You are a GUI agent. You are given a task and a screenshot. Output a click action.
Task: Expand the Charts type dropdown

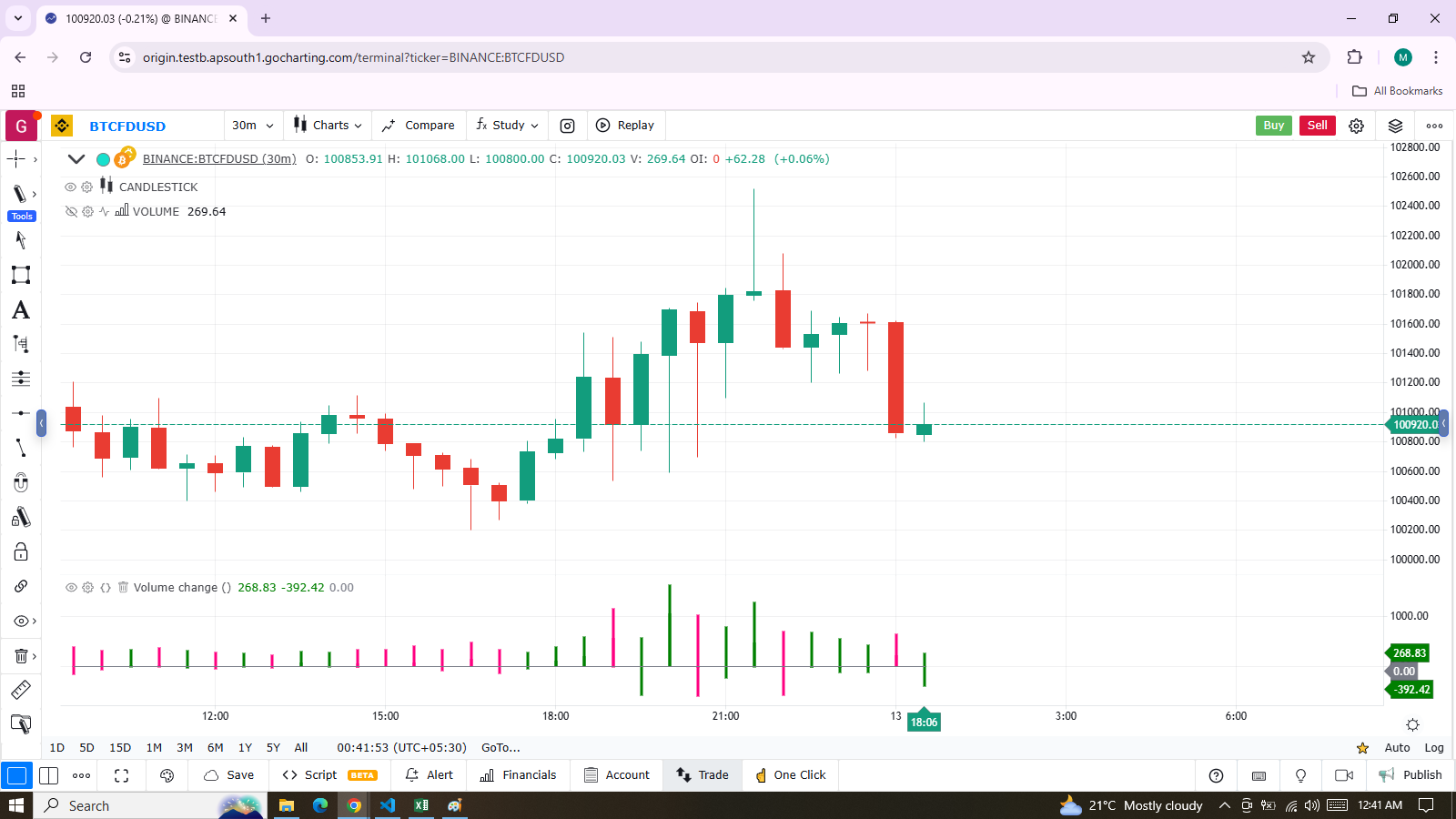pos(329,126)
